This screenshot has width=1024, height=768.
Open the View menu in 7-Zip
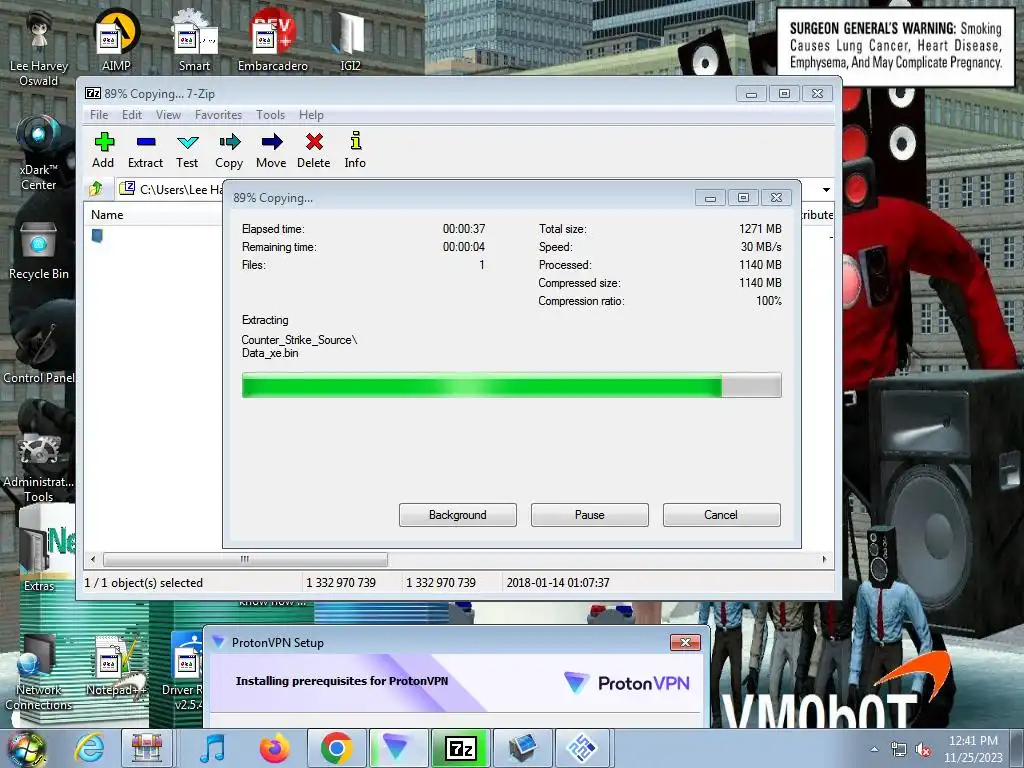coord(168,115)
